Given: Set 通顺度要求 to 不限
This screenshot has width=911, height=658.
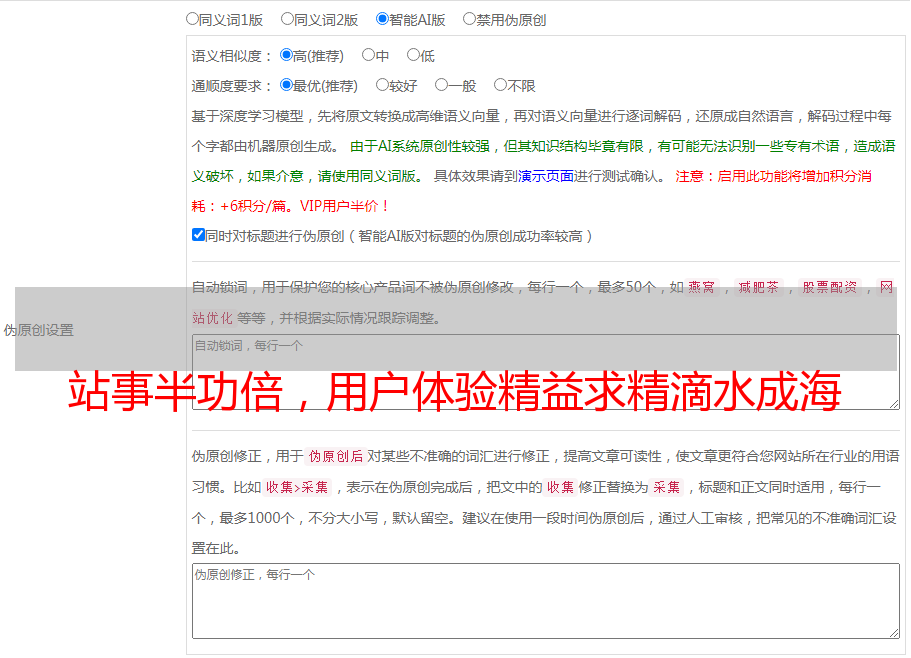Looking at the screenshot, I should click(x=500, y=85).
